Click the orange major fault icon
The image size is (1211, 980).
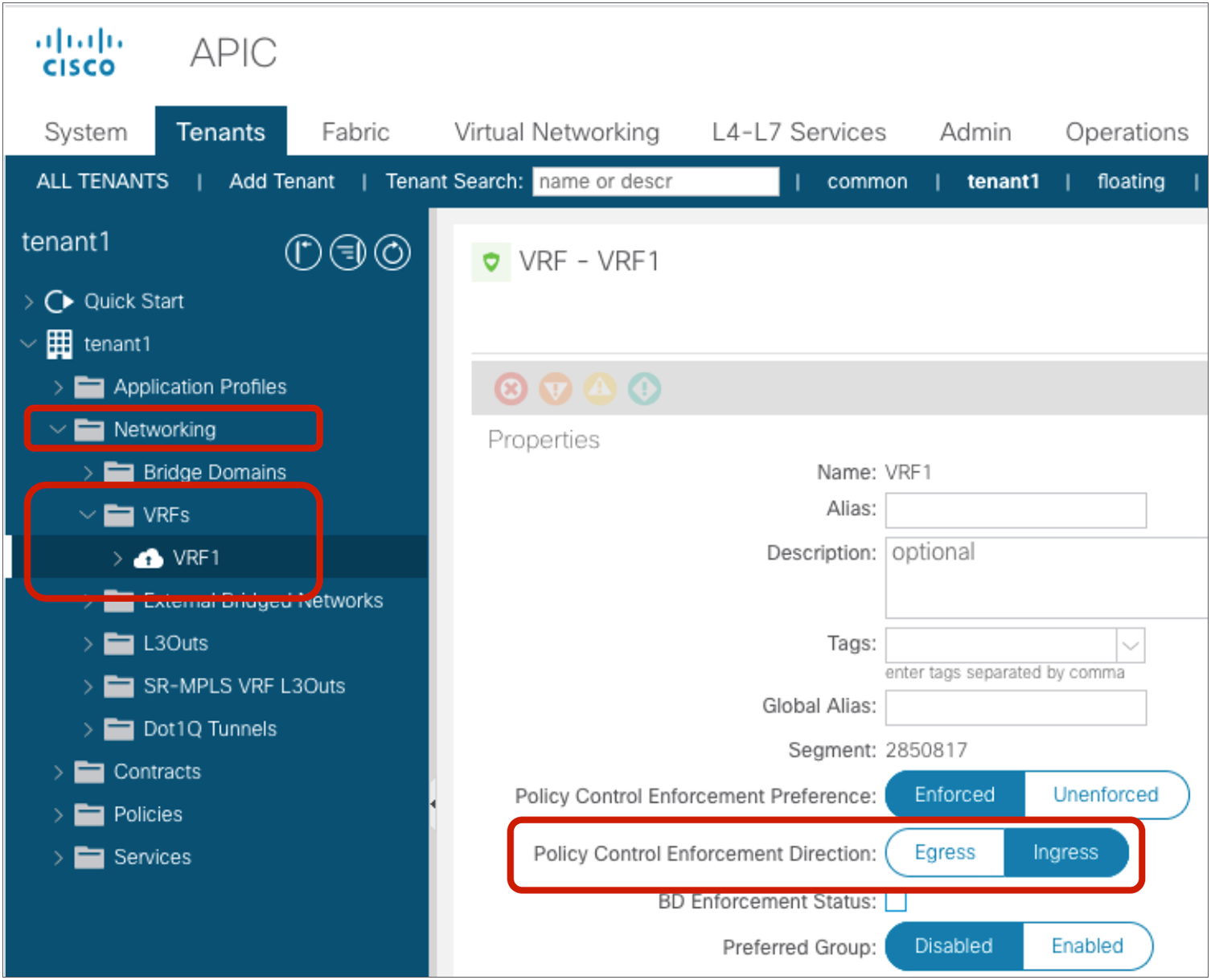[556, 389]
